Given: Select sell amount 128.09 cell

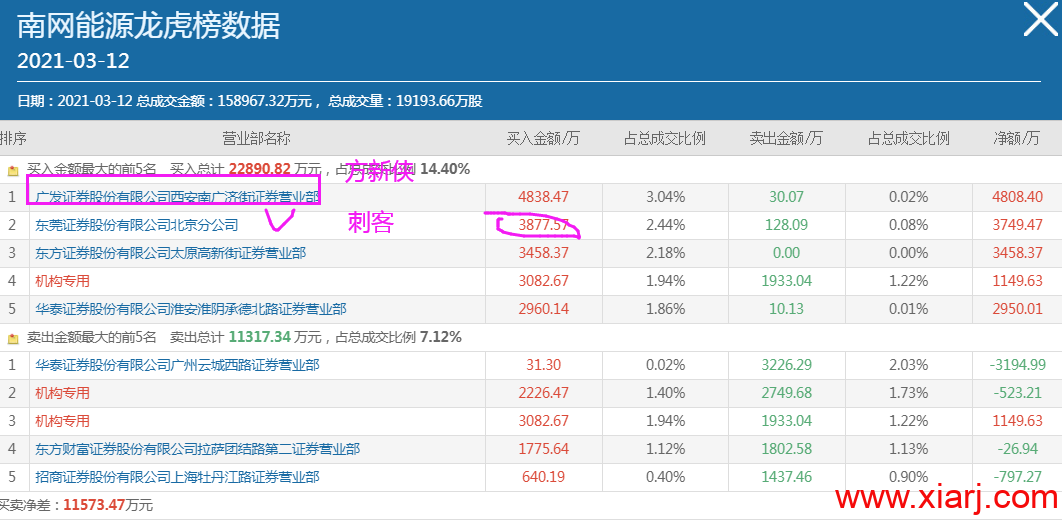Looking at the screenshot, I should point(786,225).
